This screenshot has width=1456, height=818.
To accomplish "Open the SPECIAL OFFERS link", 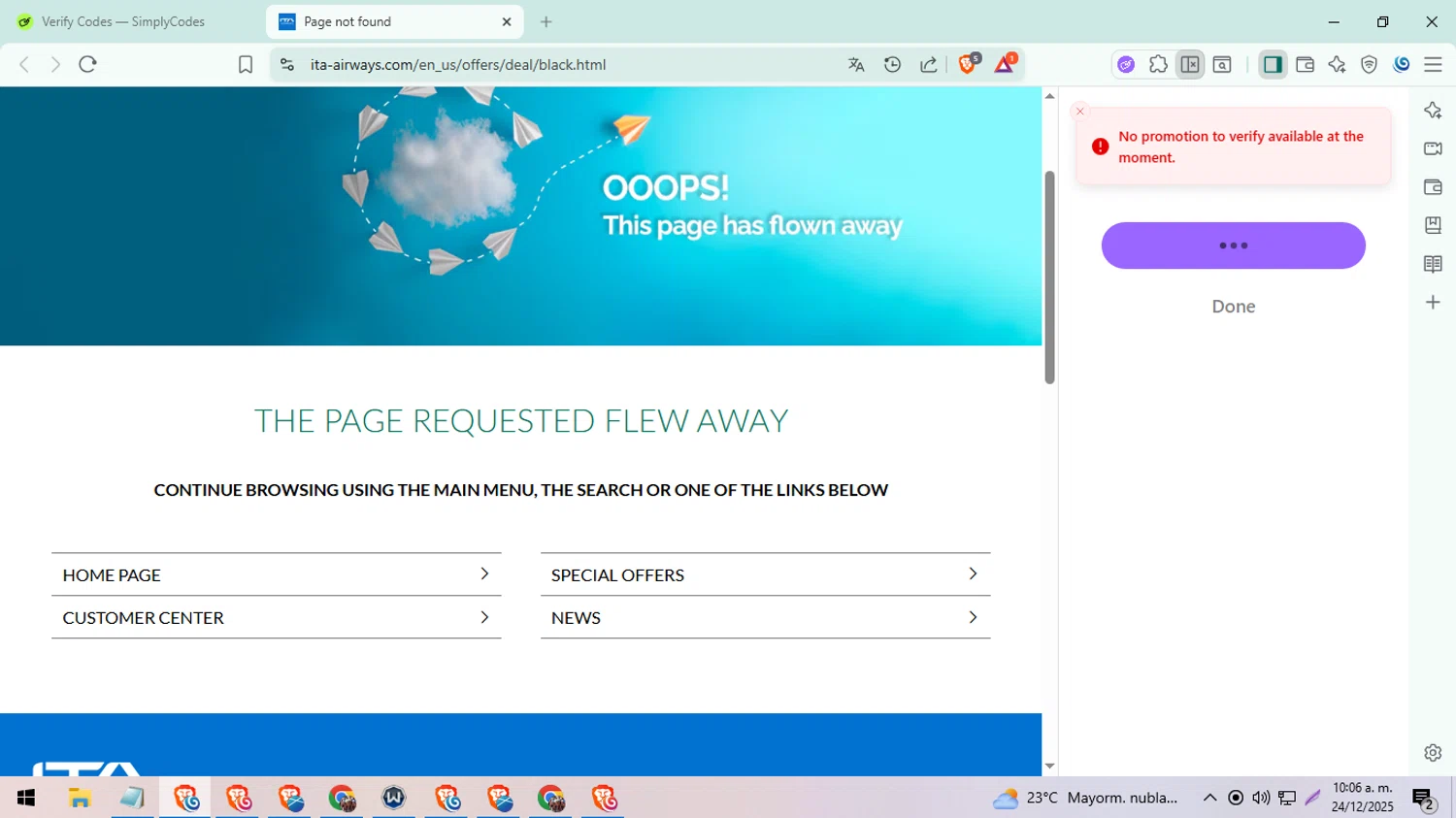I will pos(765,574).
